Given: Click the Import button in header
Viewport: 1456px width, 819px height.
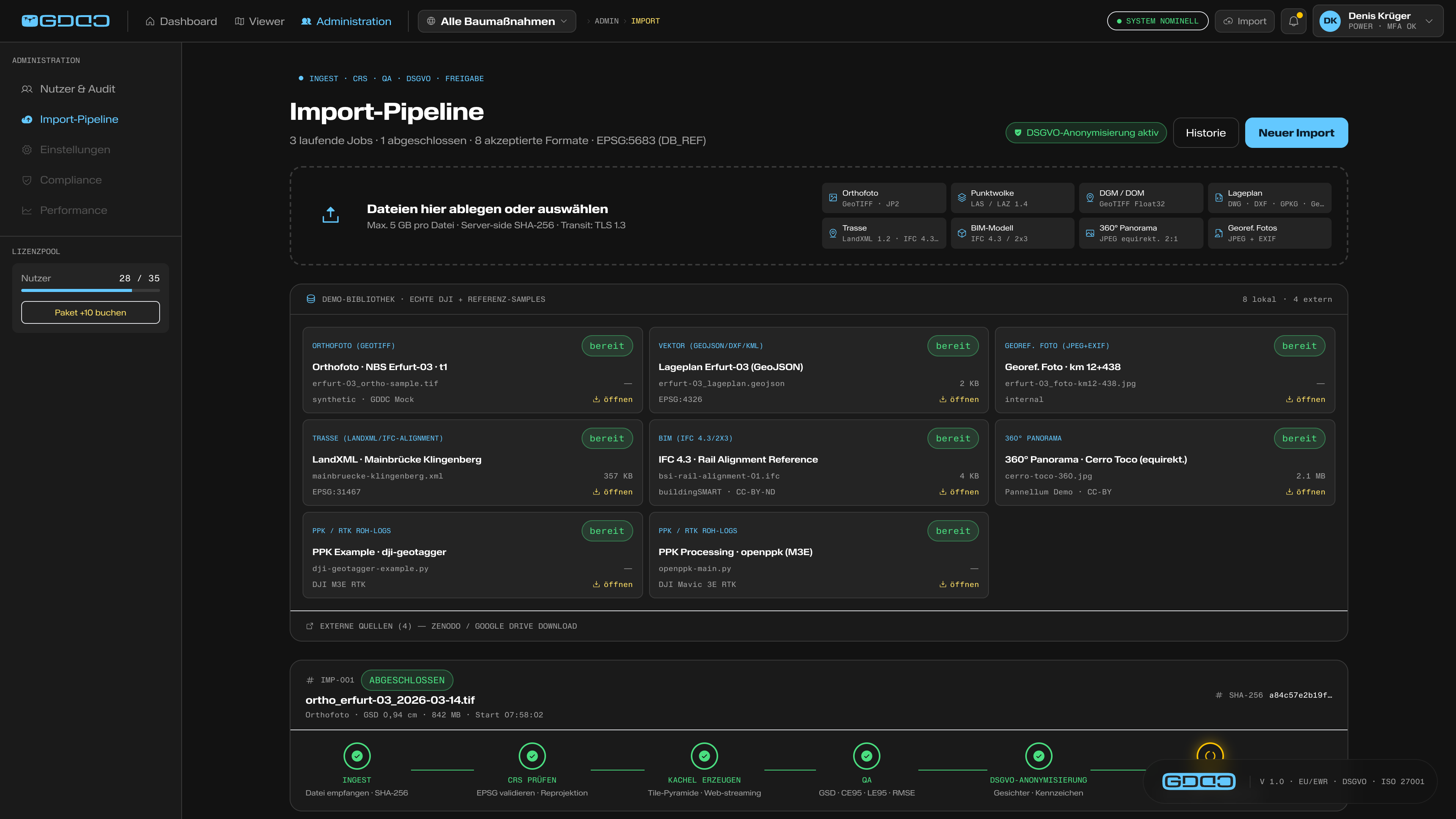Looking at the screenshot, I should point(1244,21).
